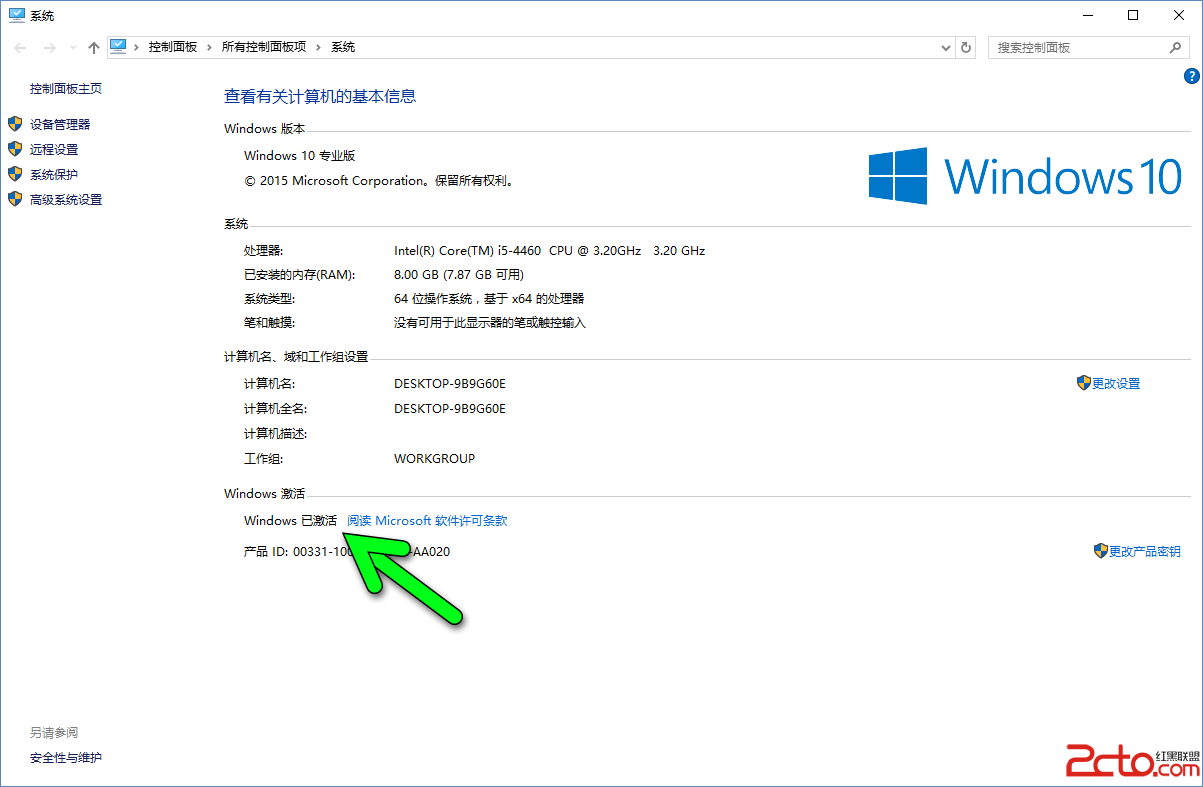Open 安全性与维护 at the bottom left
The image size is (1203, 787).
pos(66,757)
